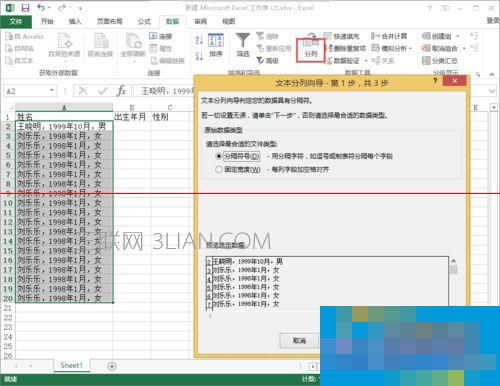Open the 文件 file tab
The height and width of the screenshot is (386, 500).
click(16, 22)
